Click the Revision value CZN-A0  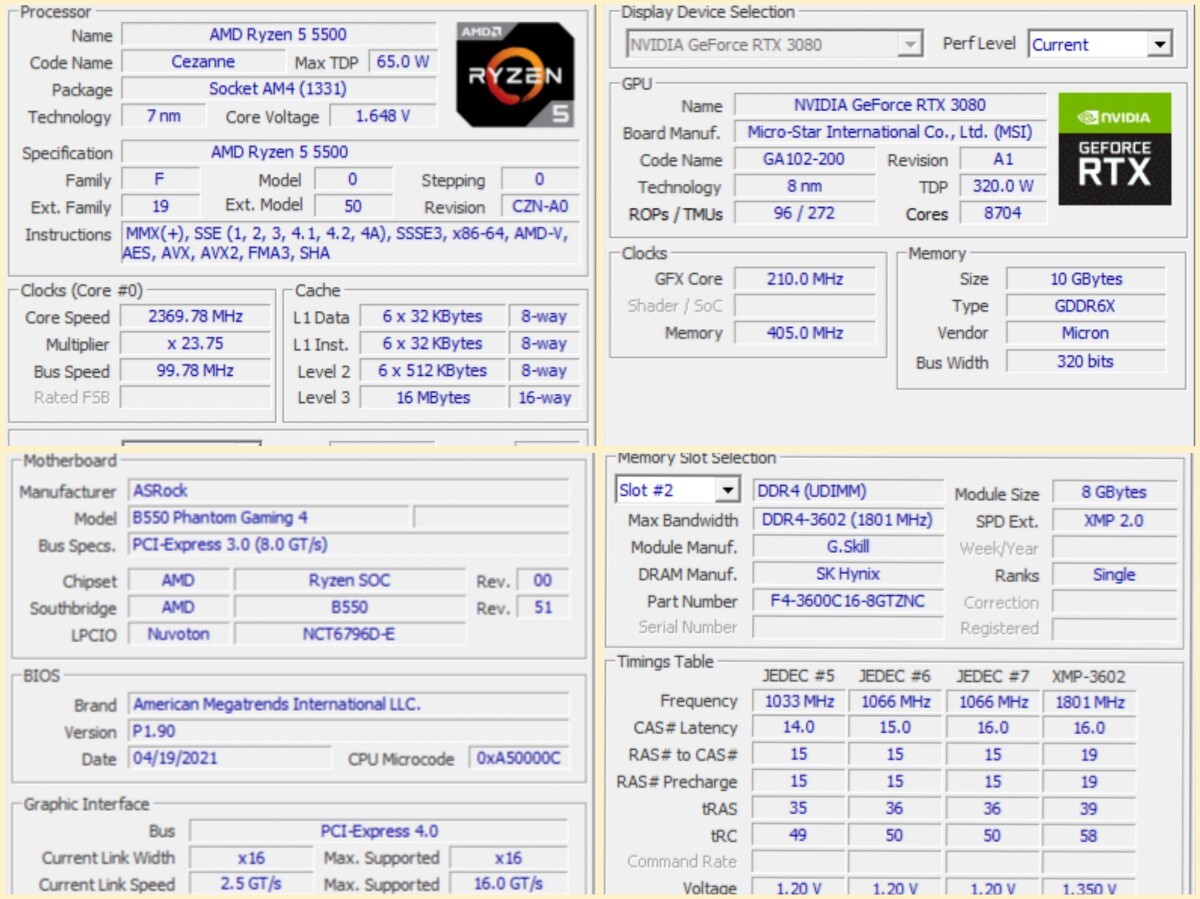click(x=540, y=206)
